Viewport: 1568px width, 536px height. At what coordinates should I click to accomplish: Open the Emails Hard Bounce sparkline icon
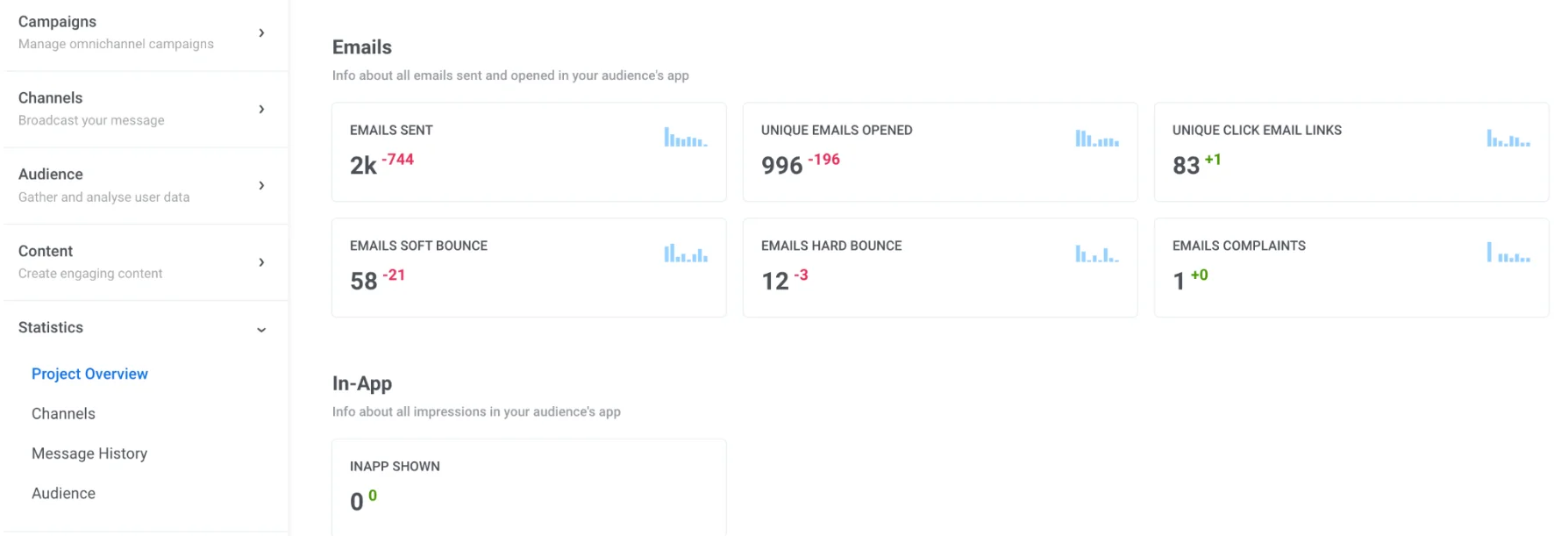pyautogui.click(x=1096, y=254)
